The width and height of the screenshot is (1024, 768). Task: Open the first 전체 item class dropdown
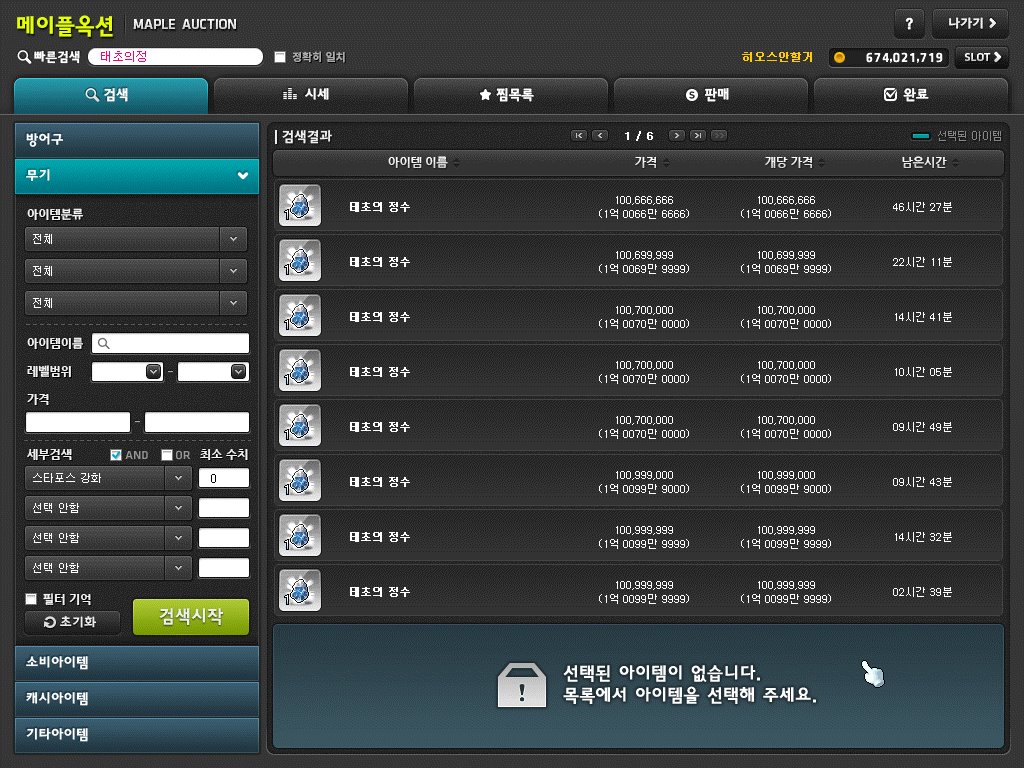pos(136,239)
